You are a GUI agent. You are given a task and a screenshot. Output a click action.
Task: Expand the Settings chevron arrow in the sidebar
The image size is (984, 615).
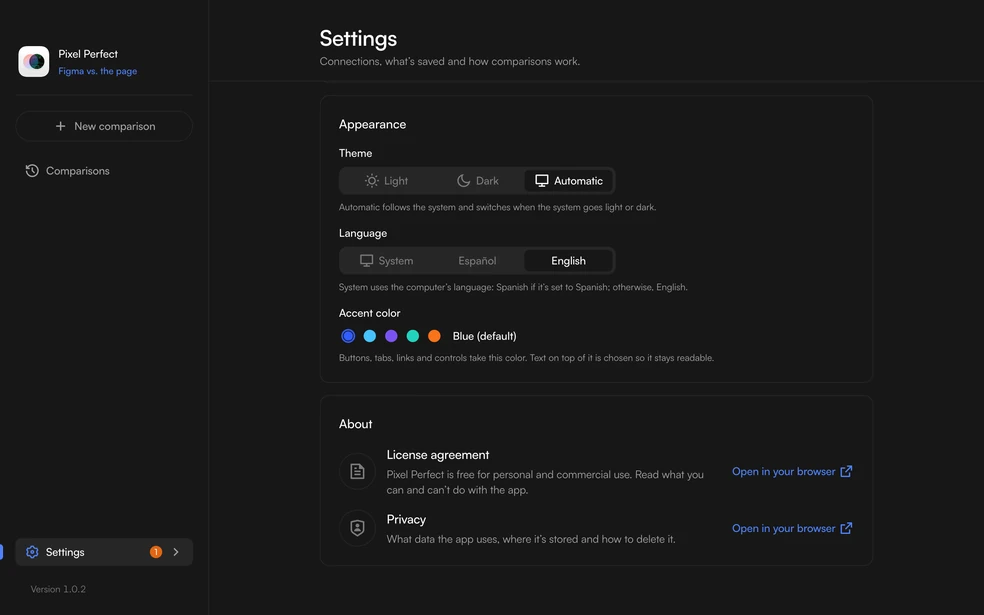coord(176,552)
